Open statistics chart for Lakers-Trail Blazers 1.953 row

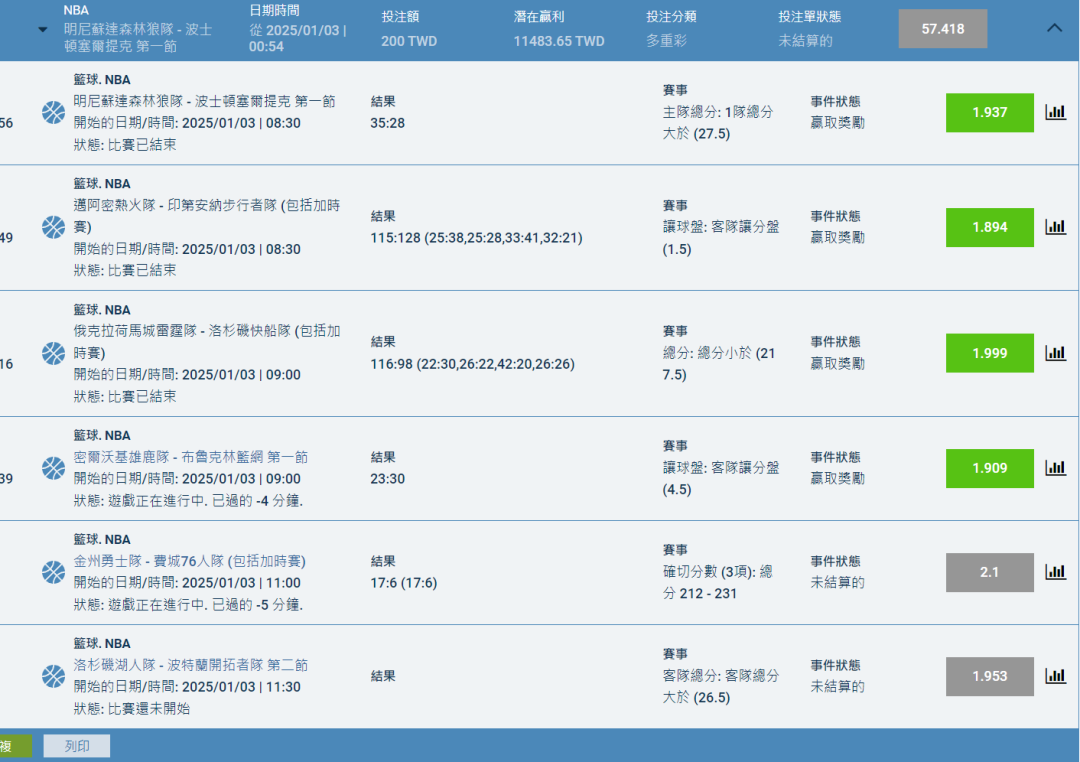tap(1055, 676)
